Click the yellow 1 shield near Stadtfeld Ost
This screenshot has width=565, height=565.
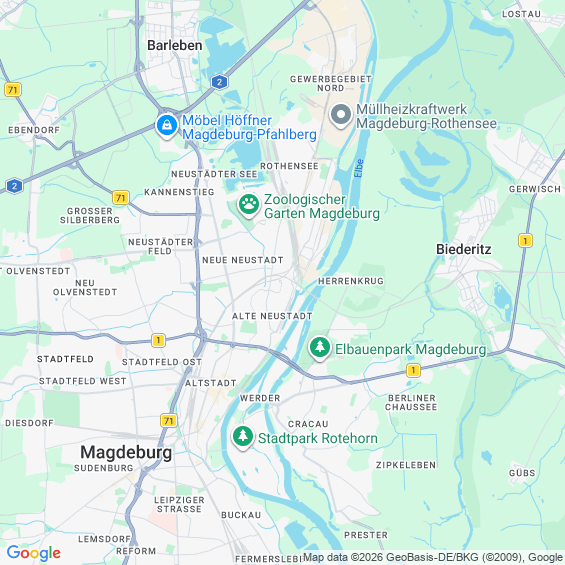(x=158, y=340)
